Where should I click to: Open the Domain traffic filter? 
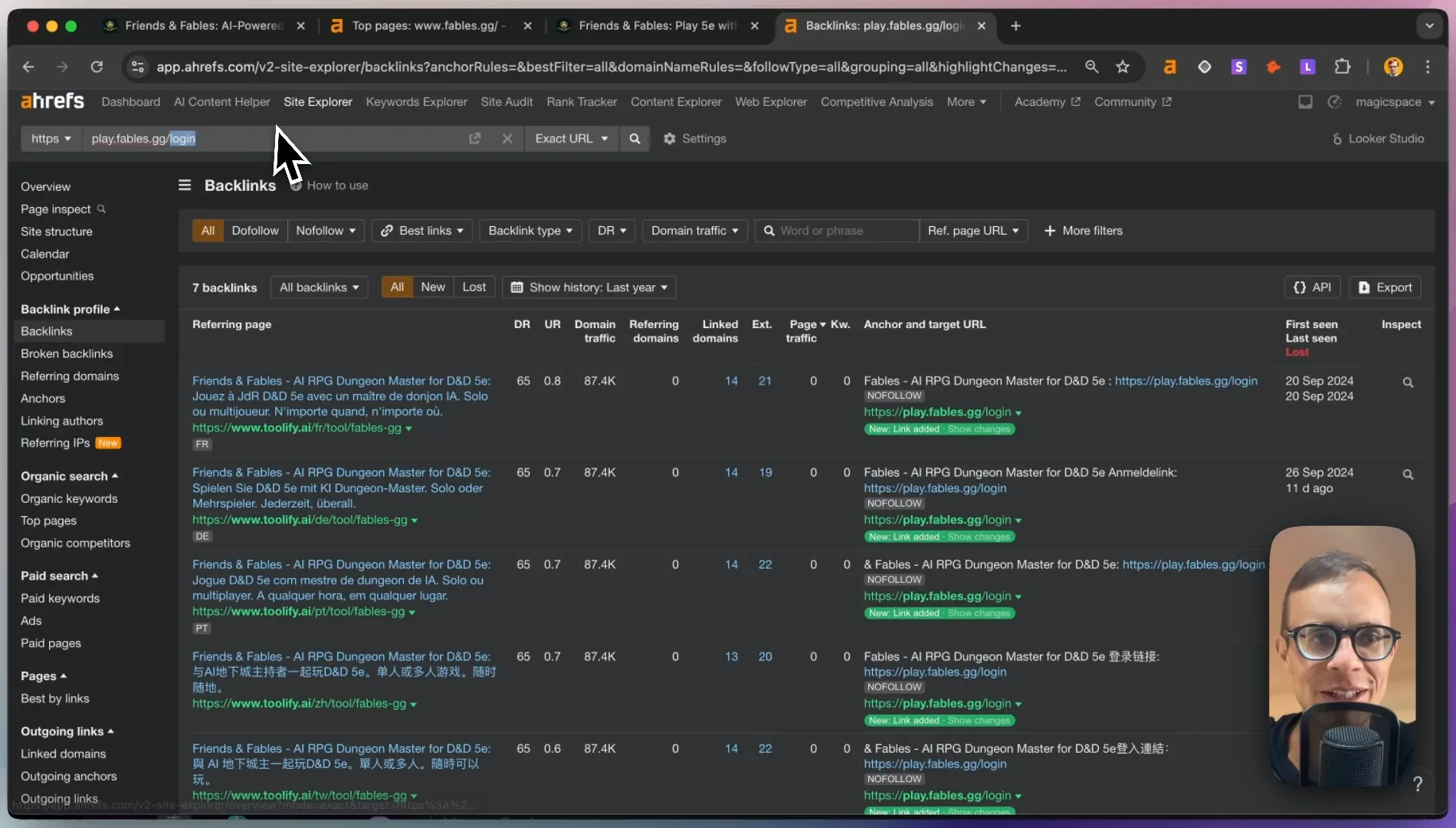coord(694,231)
